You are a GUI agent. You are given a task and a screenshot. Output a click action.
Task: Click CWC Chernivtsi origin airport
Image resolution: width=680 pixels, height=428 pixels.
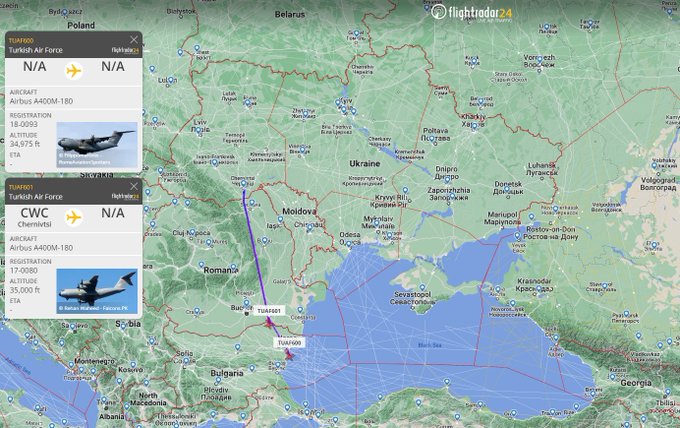click(x=35, y=217)
